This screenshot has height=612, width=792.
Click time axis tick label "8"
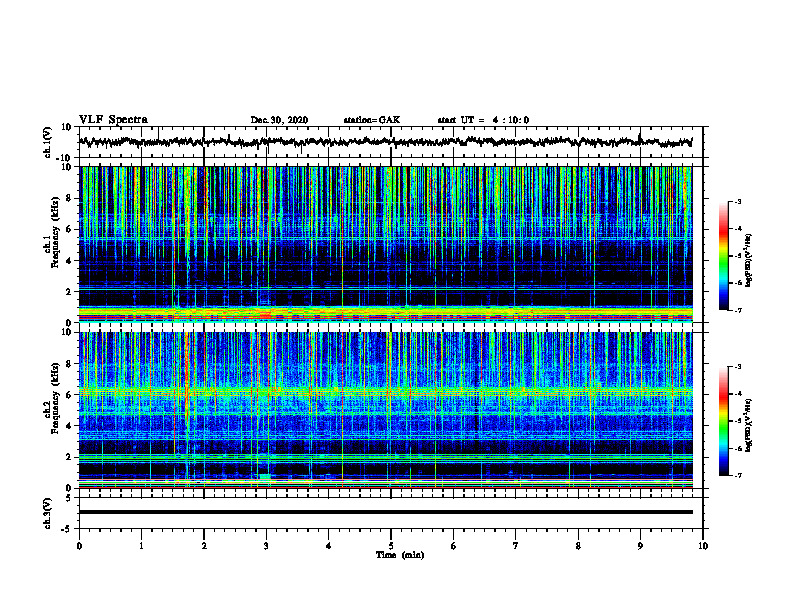(578, 546)
